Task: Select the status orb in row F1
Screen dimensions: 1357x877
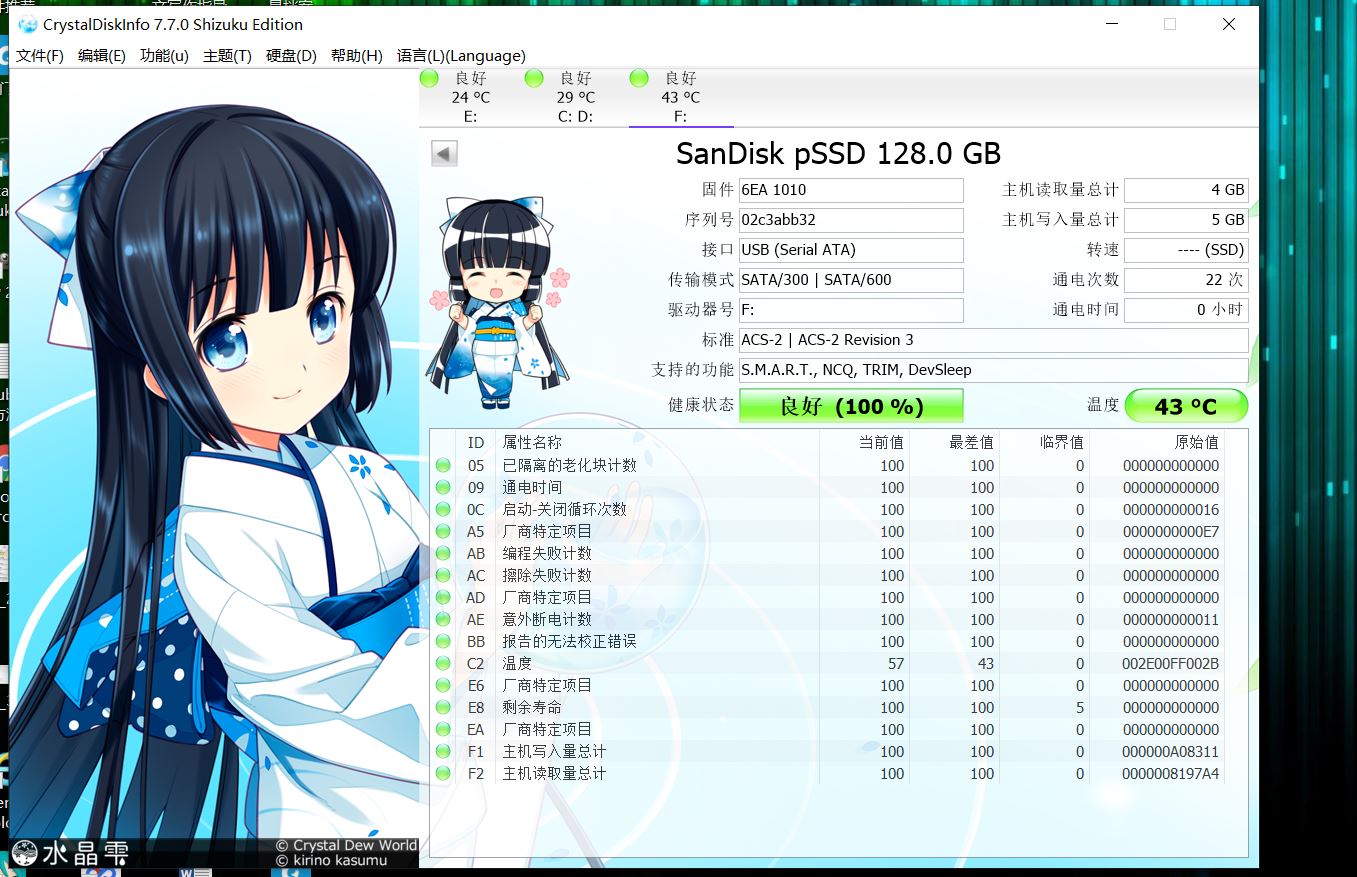Action: click(443, 752)
